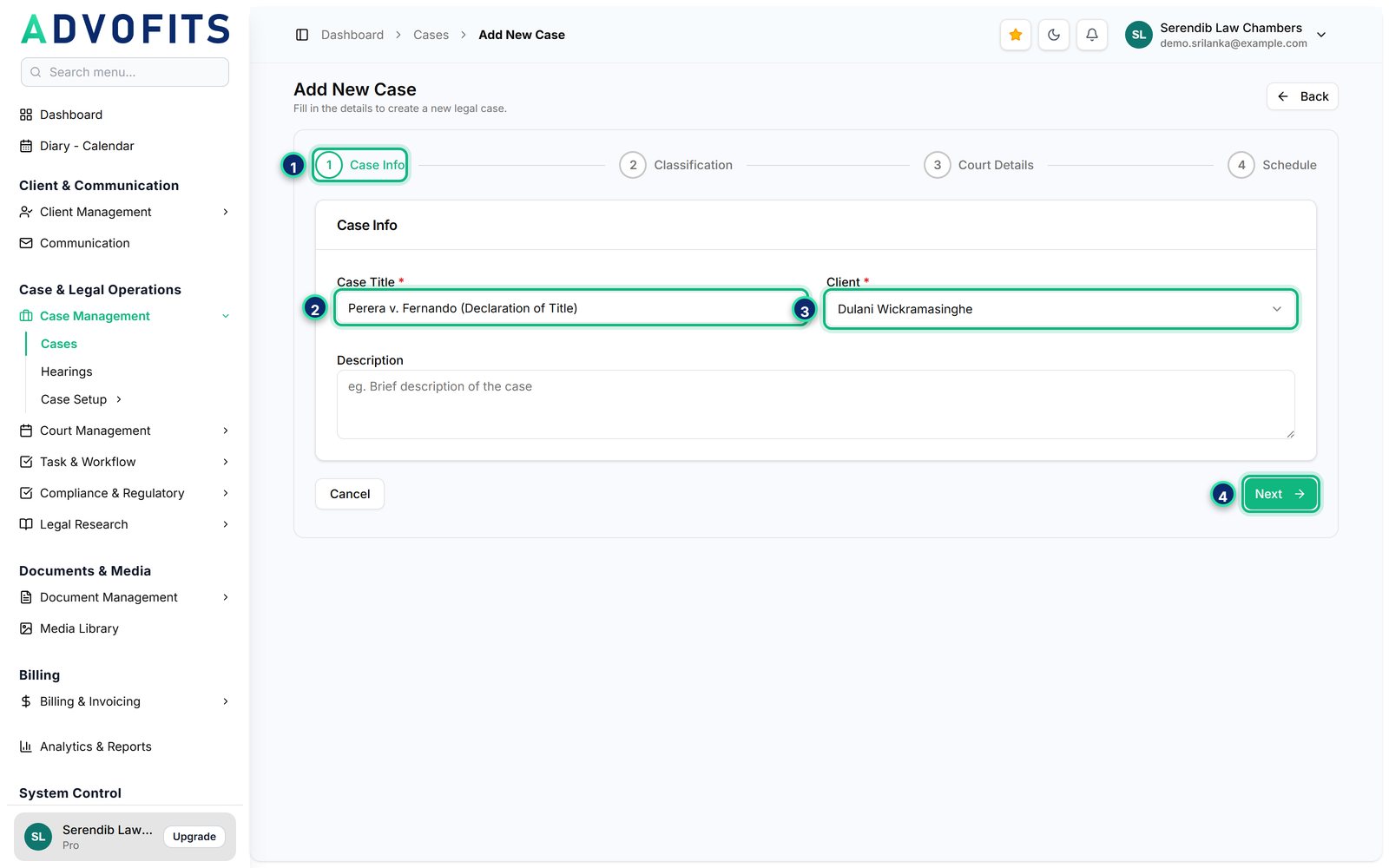Click the Analytics & Reports chart icon
The image size is (1389, 868).
pyautogui.click(x=26, y=746)
